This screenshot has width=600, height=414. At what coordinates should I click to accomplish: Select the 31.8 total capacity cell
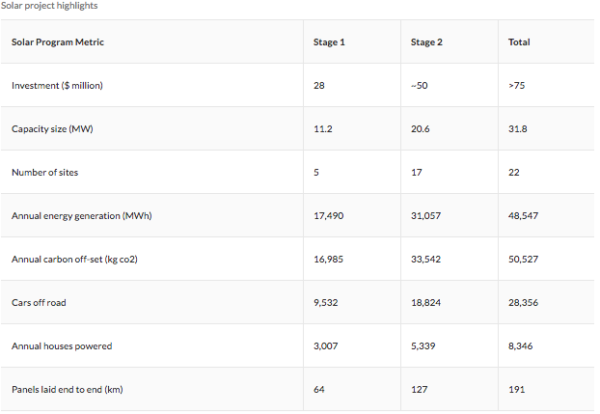click(x=518, y=129)
